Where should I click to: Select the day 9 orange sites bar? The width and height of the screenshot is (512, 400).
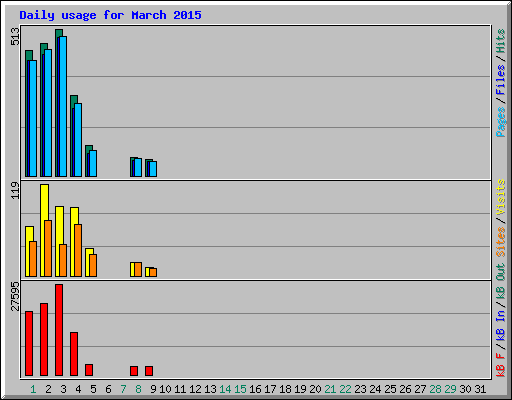[x=153, y=272]
